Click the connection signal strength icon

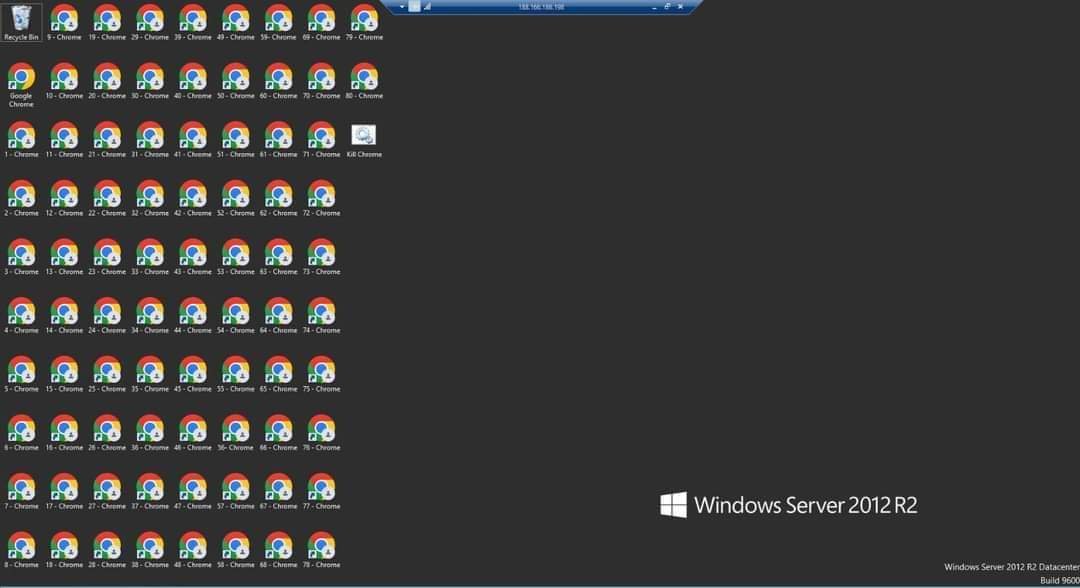pos(428,6)
